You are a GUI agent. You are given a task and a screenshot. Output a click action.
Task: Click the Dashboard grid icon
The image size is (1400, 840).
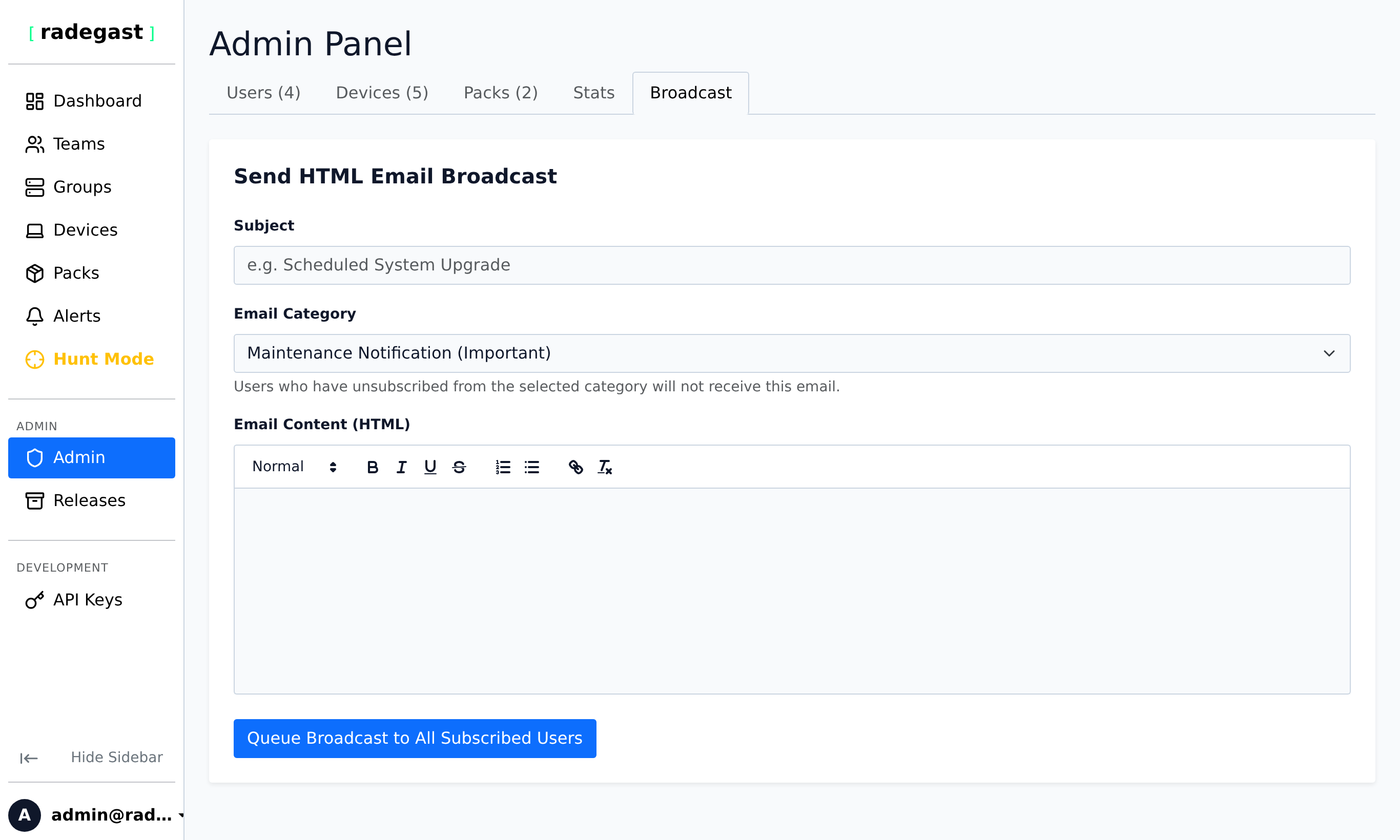tap(34, 101)
